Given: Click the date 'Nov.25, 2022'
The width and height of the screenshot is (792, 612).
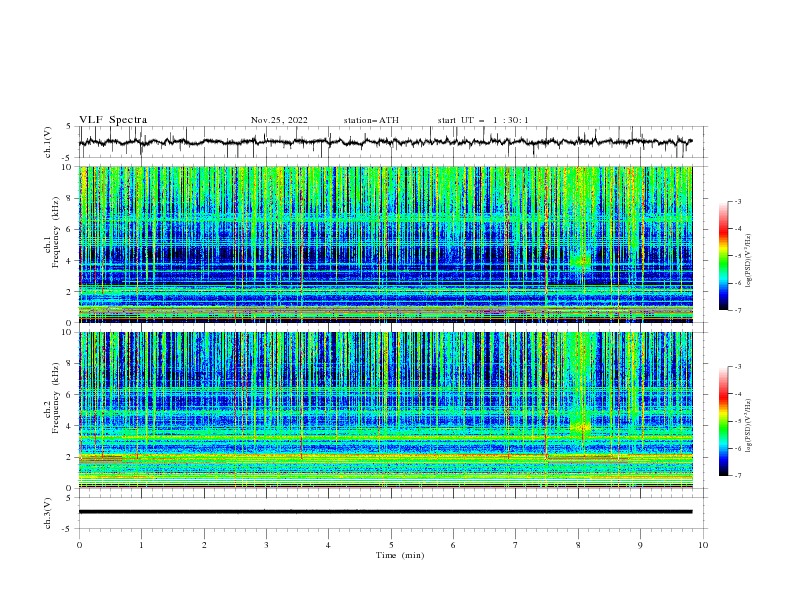Looking at the screenshot, I should [x=279, y=120].
